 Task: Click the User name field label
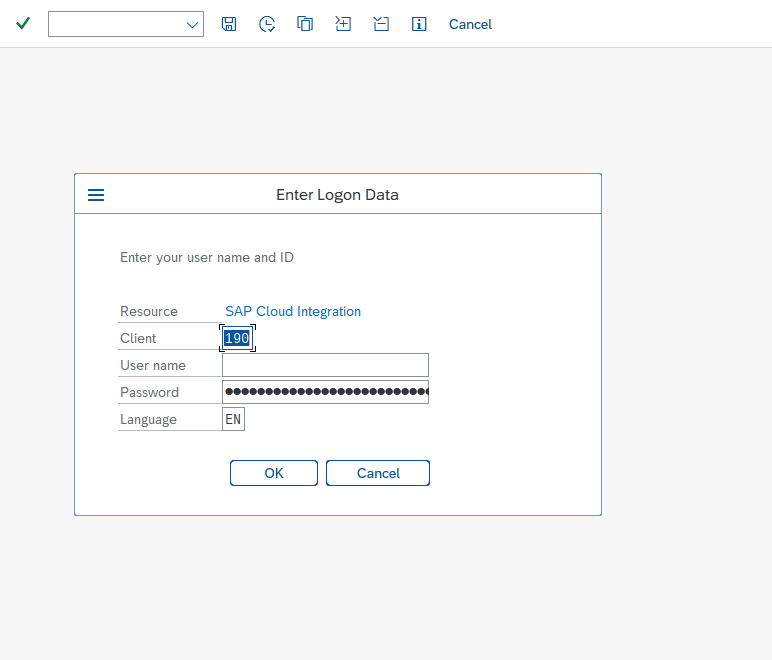(153, 365)
